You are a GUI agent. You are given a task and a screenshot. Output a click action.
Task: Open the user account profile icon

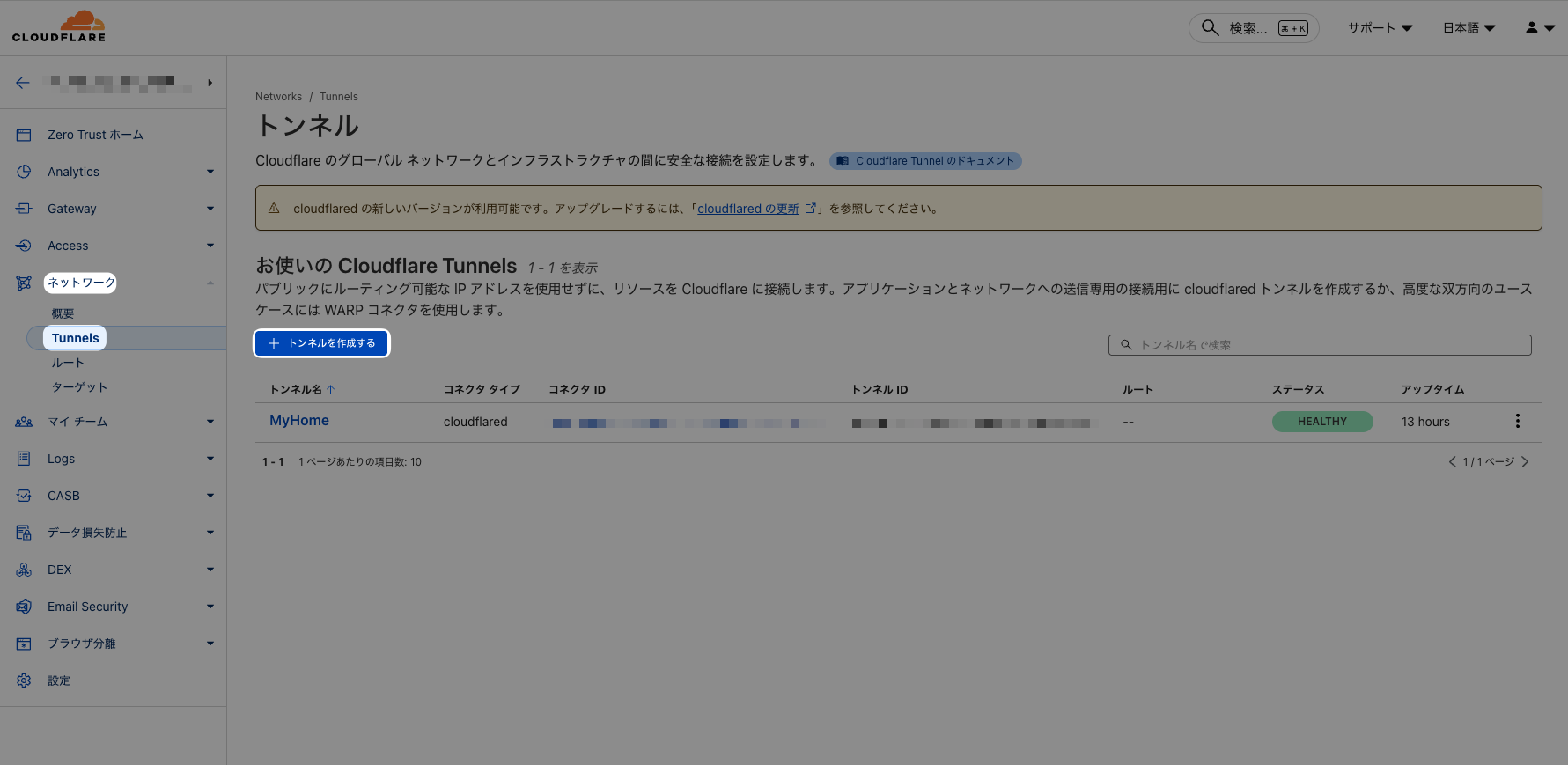(1532, 28)
